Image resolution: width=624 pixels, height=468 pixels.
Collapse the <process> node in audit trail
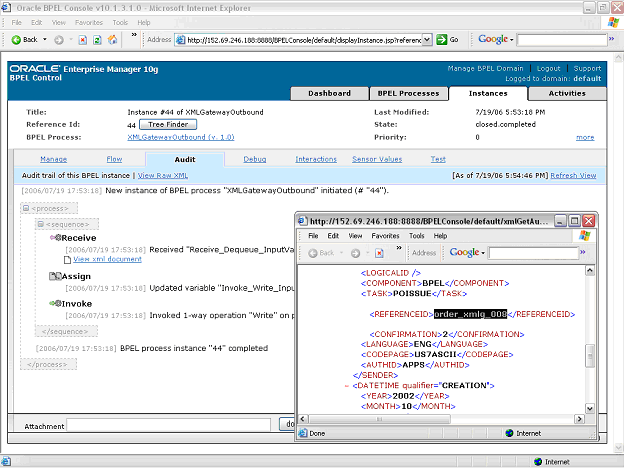pyautogui.click(x=26, y=208)
